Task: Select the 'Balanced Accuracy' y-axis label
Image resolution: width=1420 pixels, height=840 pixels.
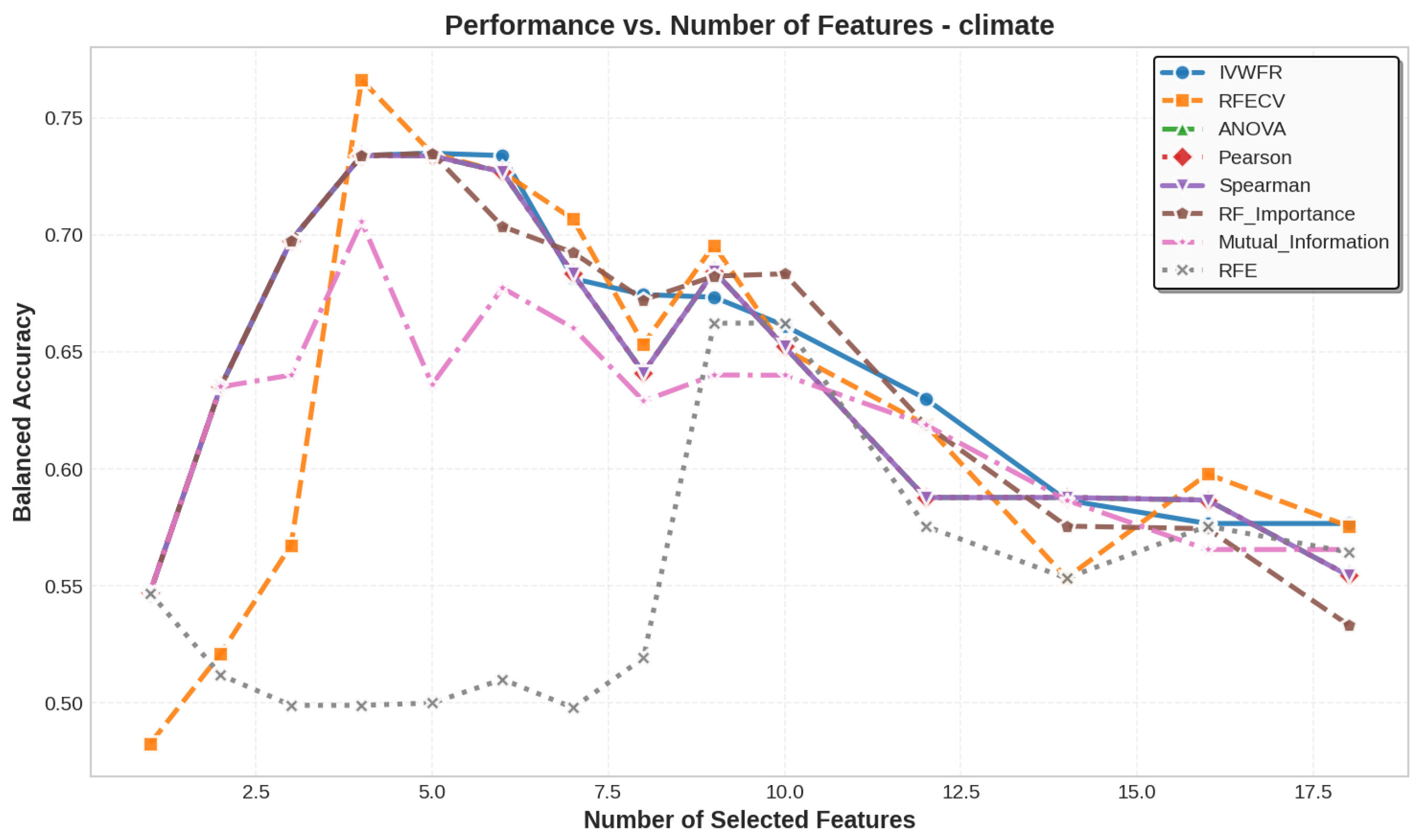Action: click(x=23, y=412)
